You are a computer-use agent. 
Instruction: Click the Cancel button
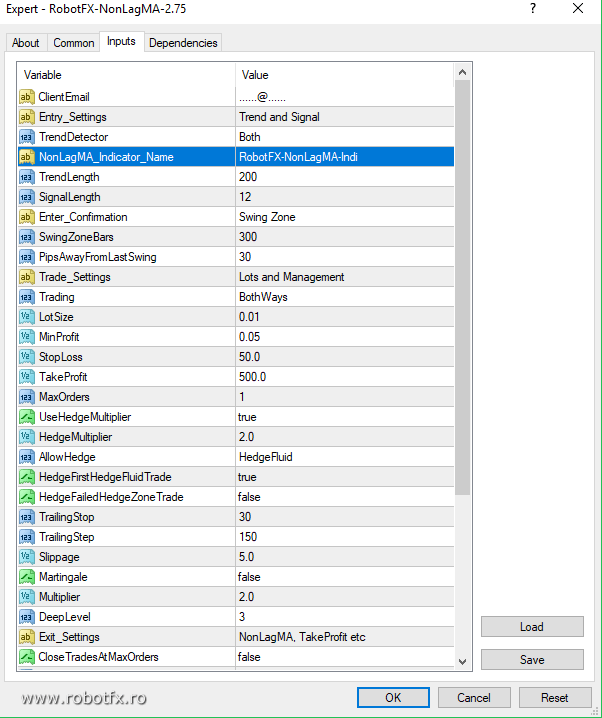point(474,697)
